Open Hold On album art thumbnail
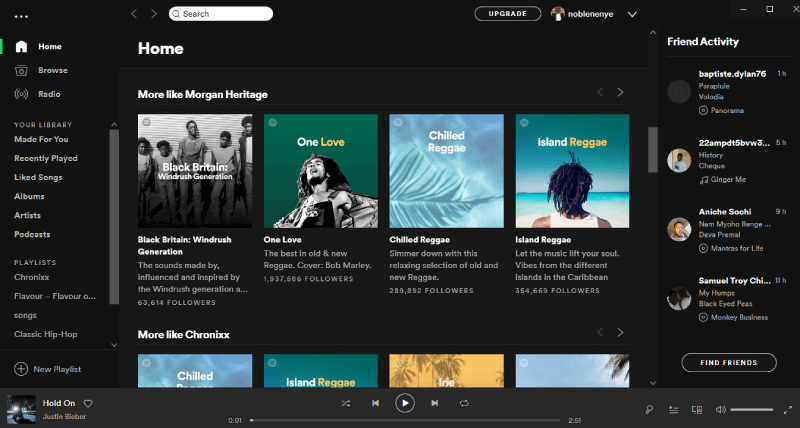 tap(21, 409)
